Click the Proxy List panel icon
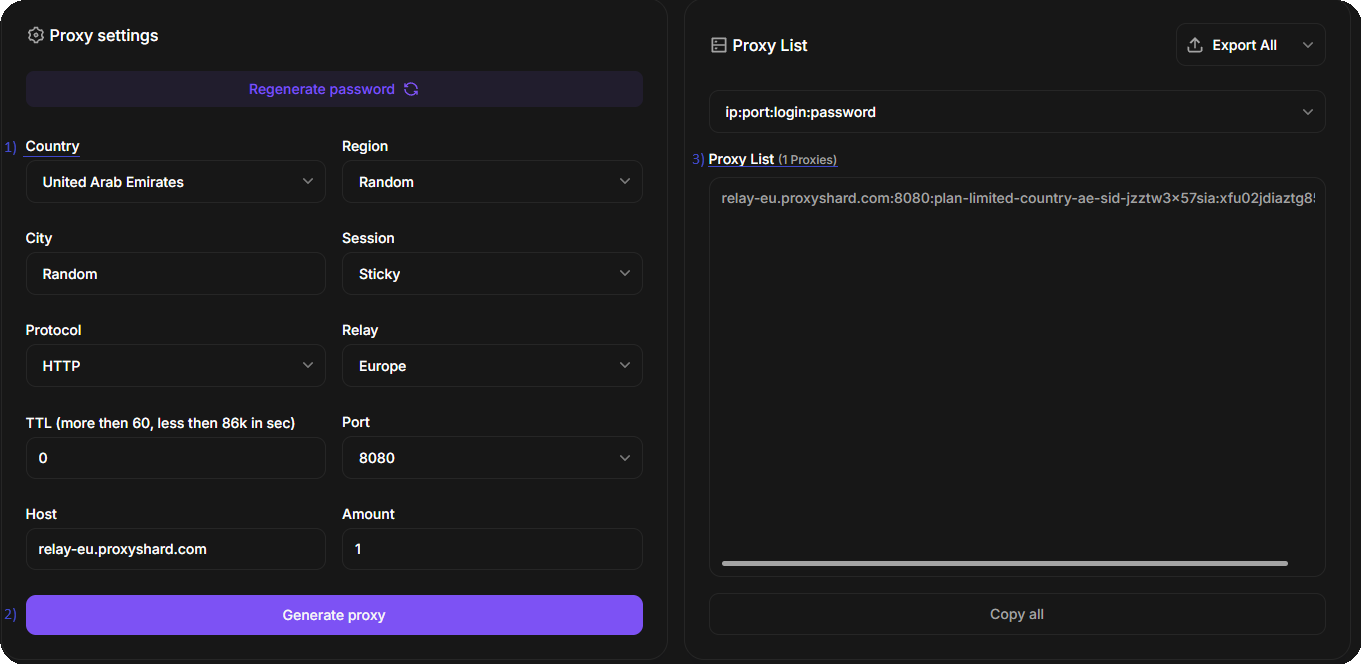Image resolution: width=1361 pixels, height=664 pixels. tap(718, 45)
